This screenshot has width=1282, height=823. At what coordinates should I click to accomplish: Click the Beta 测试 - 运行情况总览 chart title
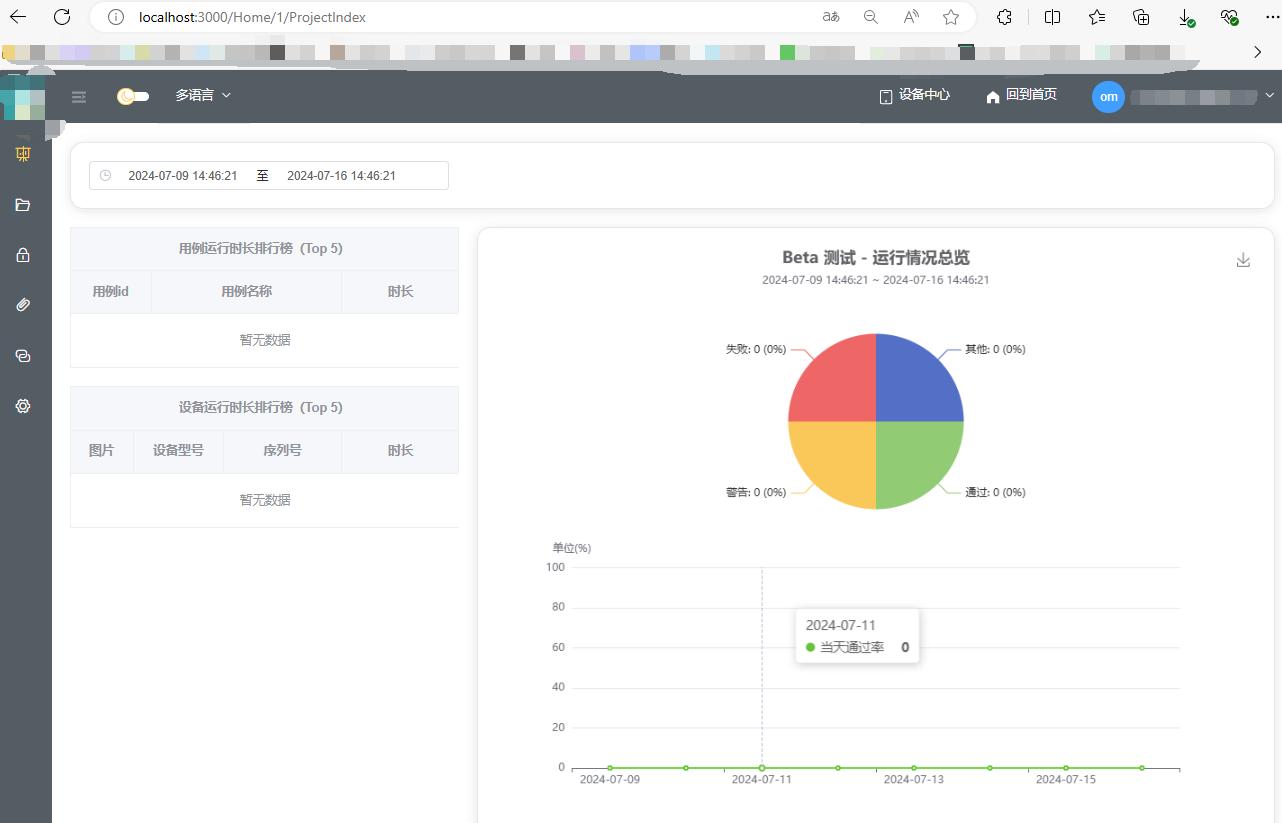(x=876, y=258)
